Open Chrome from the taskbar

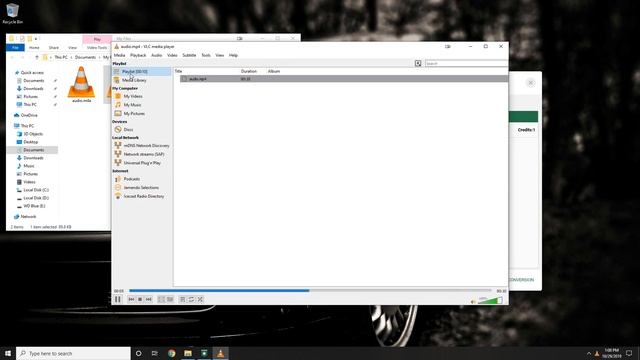[x=171, y=353]
